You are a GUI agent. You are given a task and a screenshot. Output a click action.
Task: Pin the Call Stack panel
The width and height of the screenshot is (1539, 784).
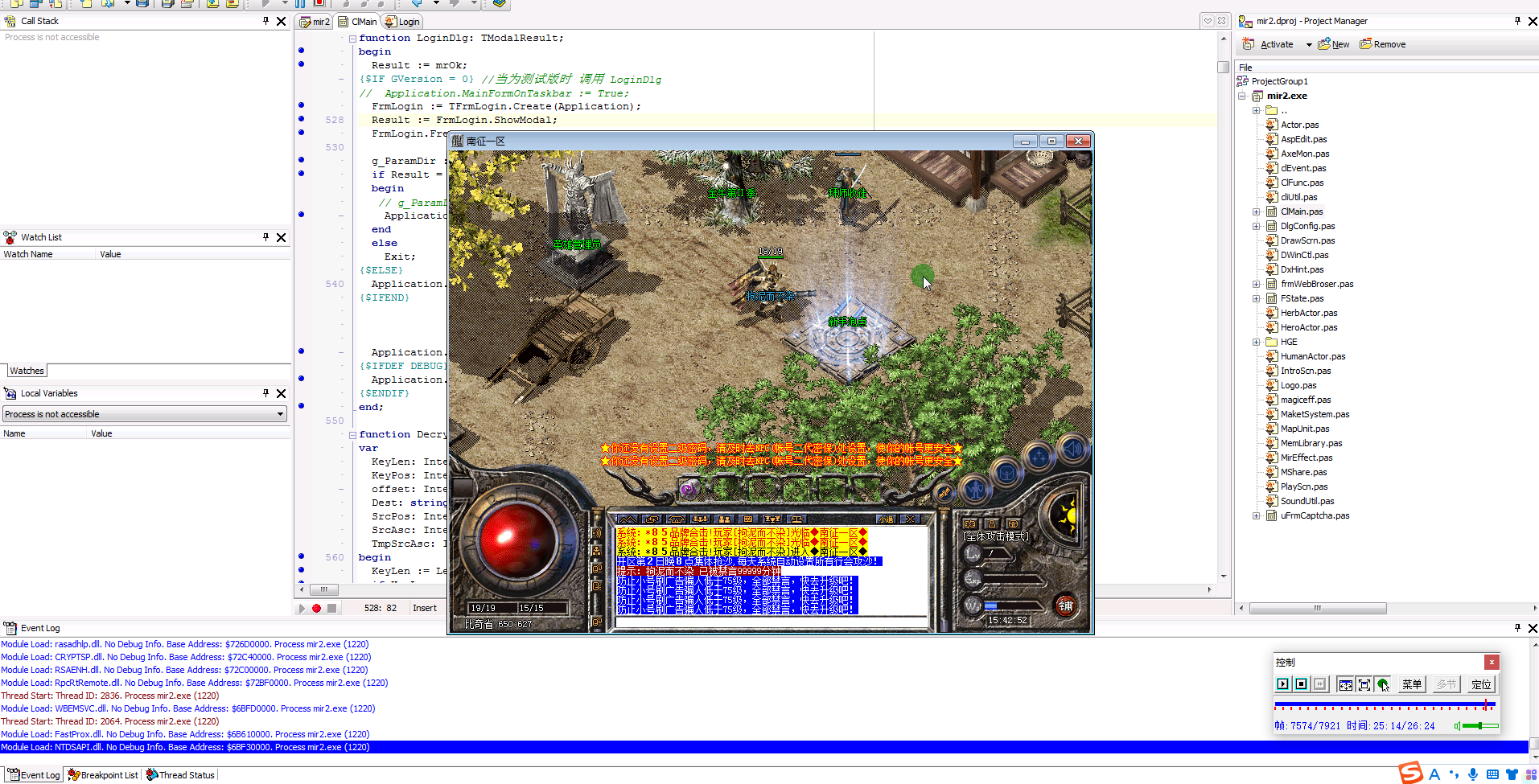coord(265,21)
